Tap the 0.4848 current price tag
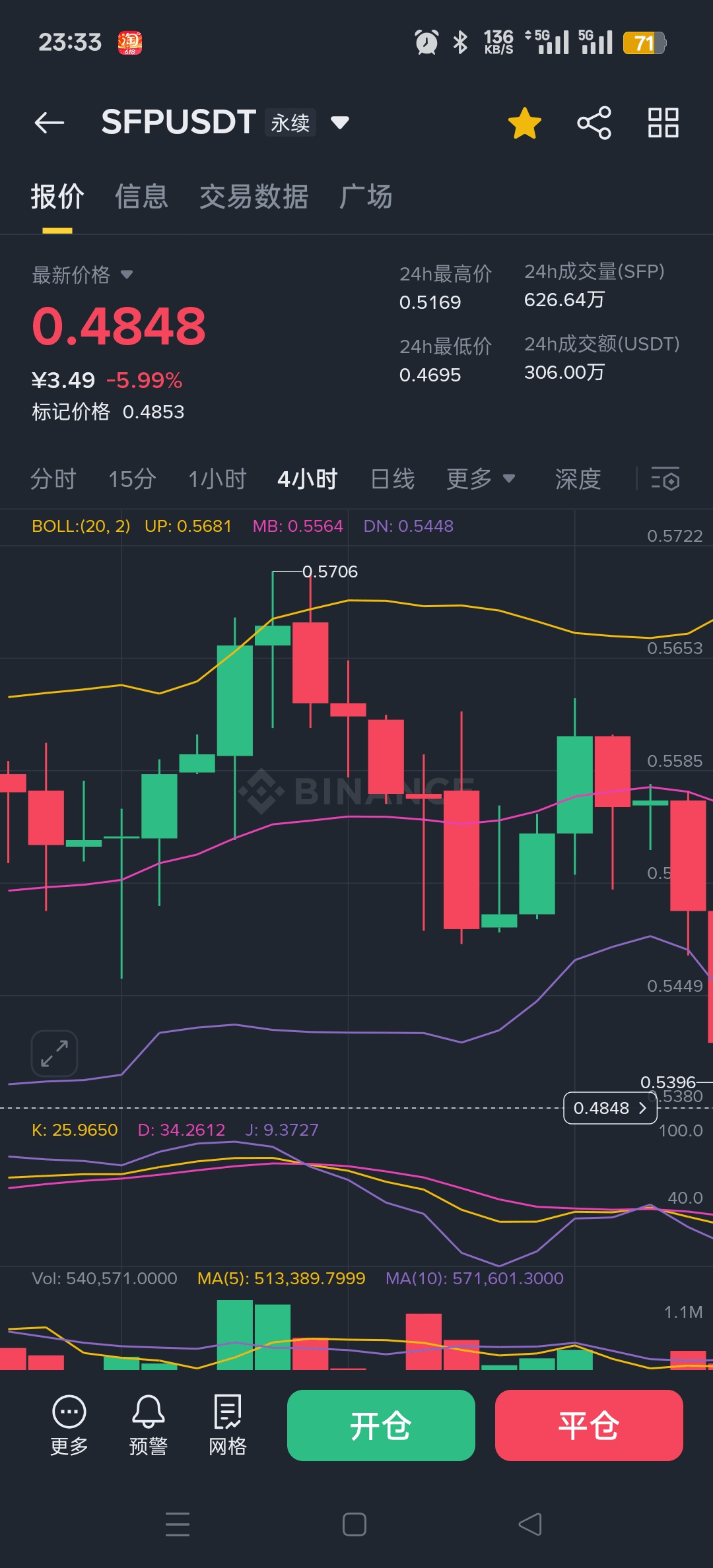 (610, 1108)
